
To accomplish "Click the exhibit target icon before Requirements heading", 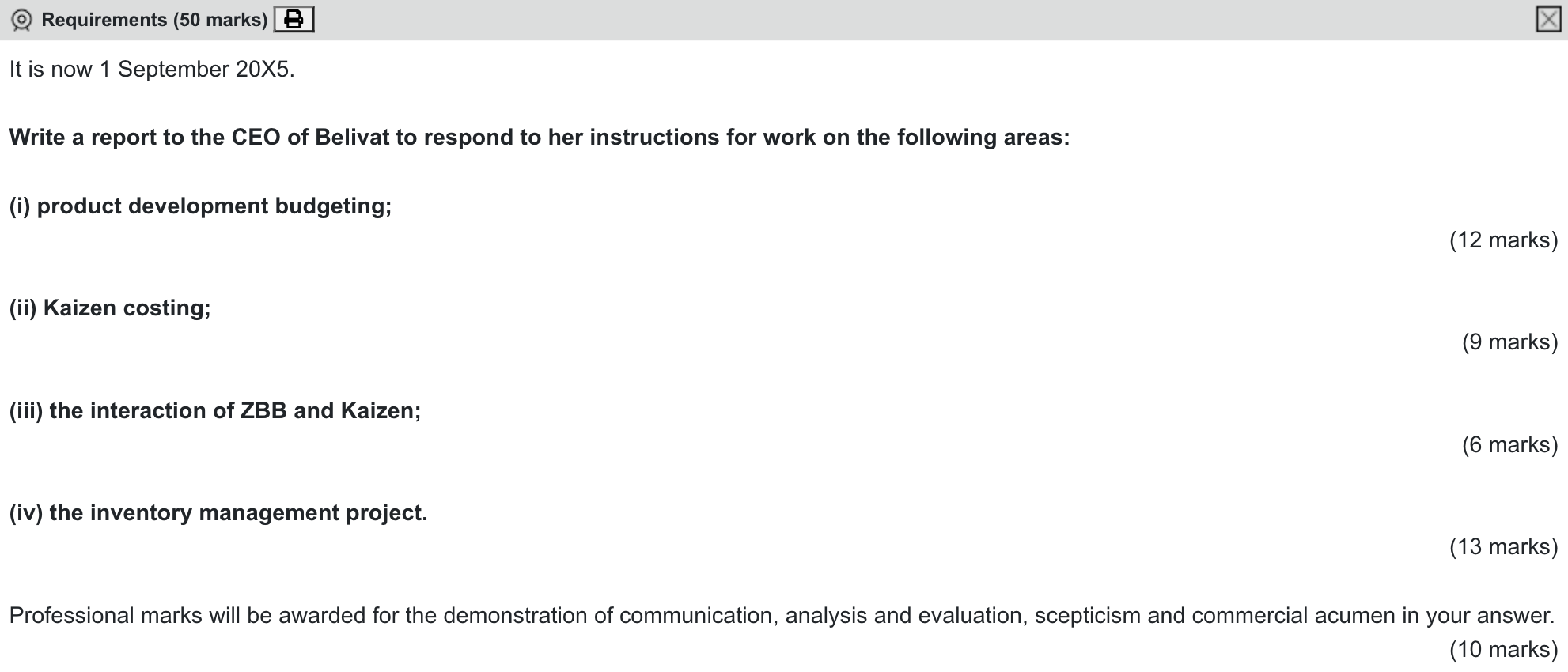I will [21, 17].
